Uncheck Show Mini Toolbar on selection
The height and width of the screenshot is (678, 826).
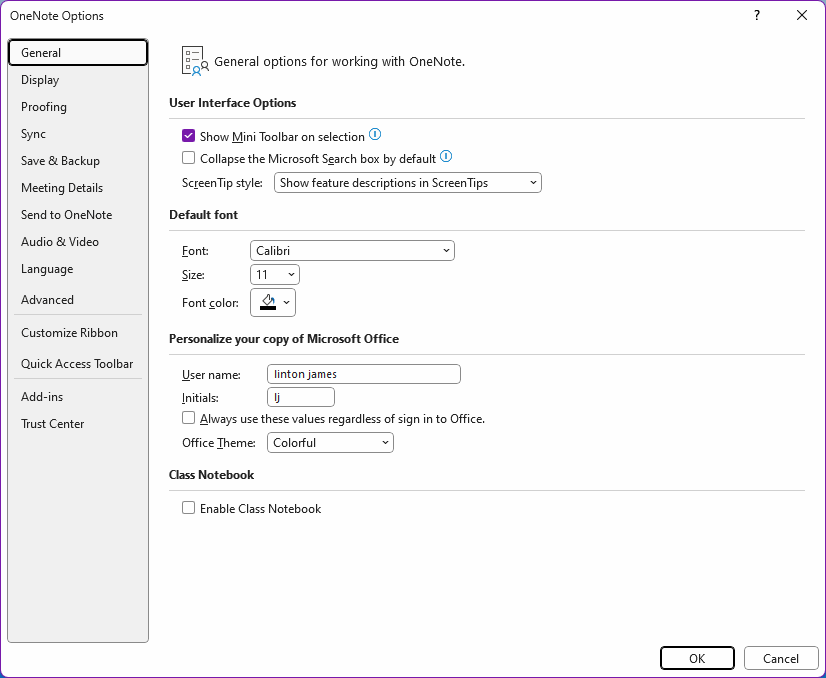[x=188, y=136]
